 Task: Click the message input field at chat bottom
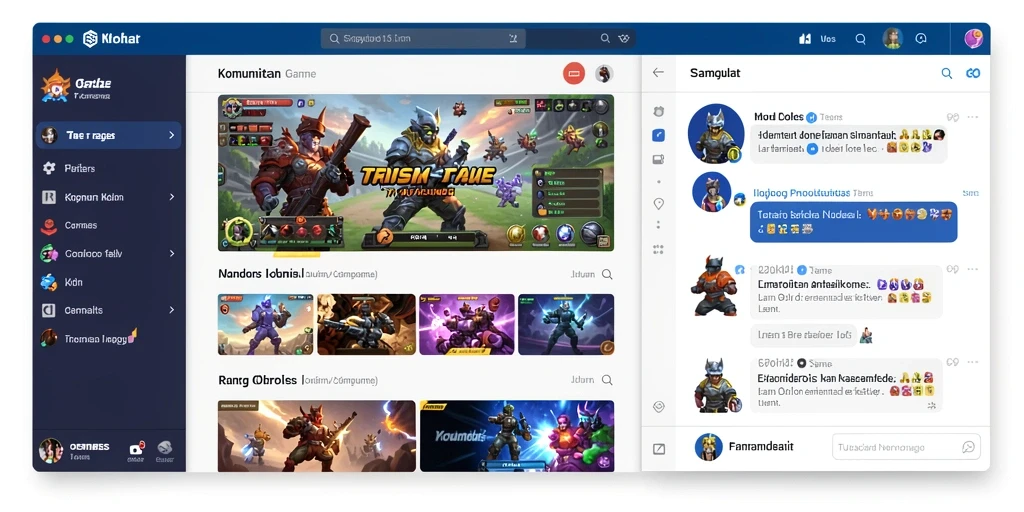[x=906, y=447]
